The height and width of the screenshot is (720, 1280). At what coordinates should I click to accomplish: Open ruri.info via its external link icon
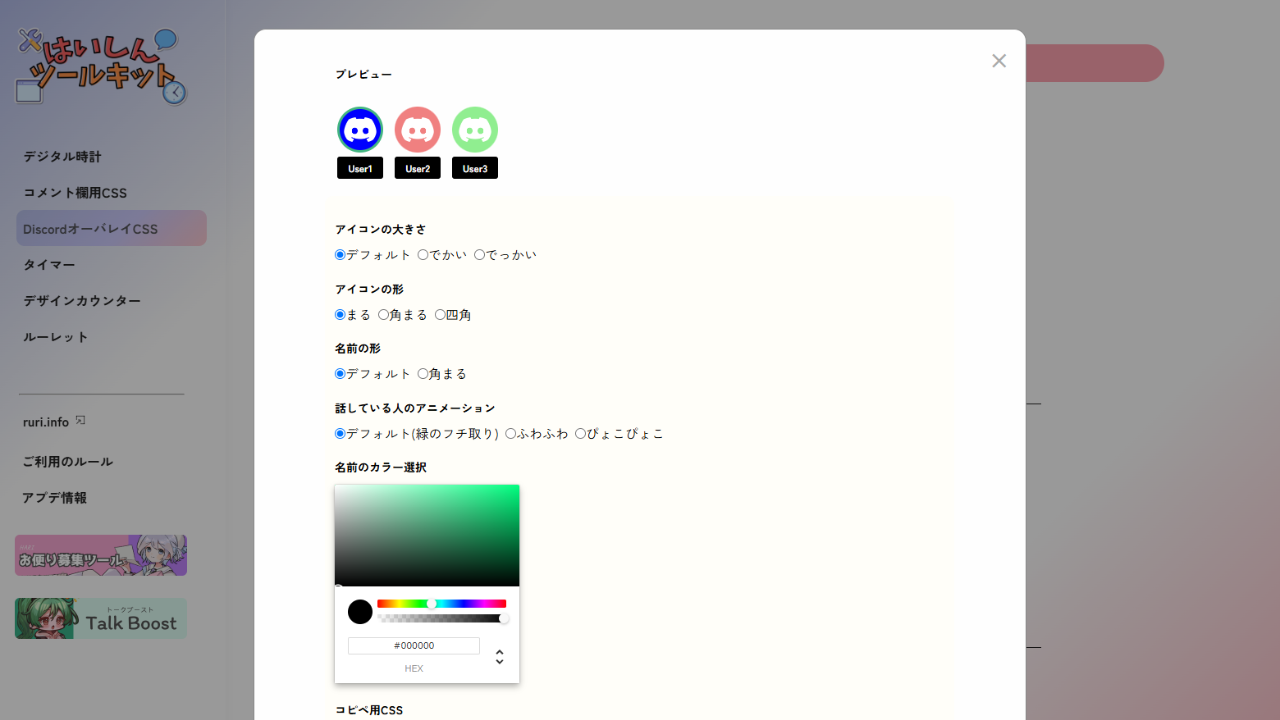(x=79, y=419)
